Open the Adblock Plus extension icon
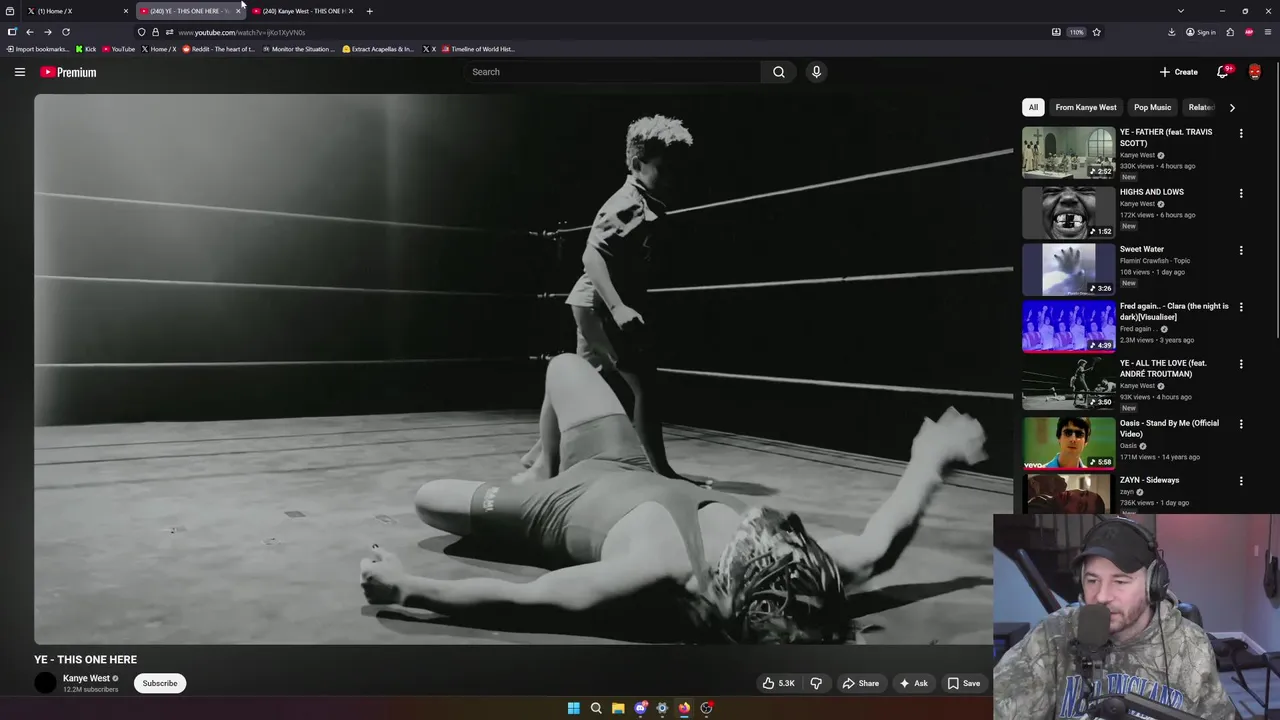The height and width of the screenshot is (720, 1280). coord(1249,32)
